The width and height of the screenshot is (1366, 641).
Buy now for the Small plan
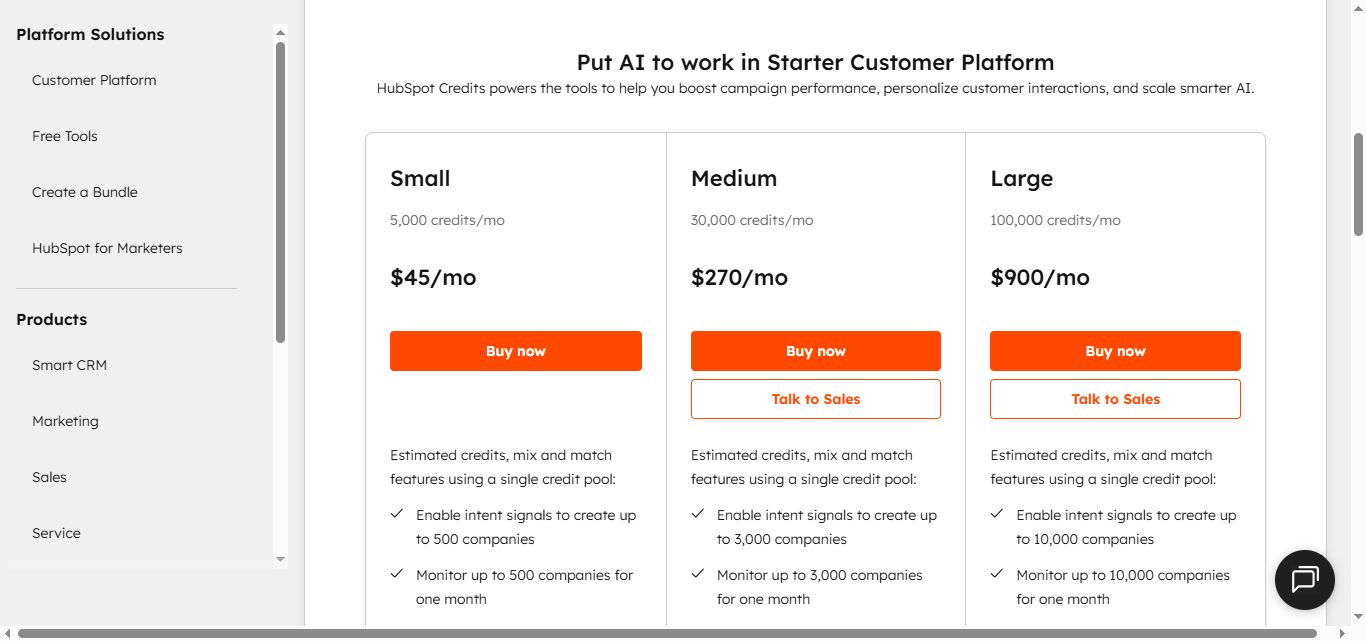[516, 351]
